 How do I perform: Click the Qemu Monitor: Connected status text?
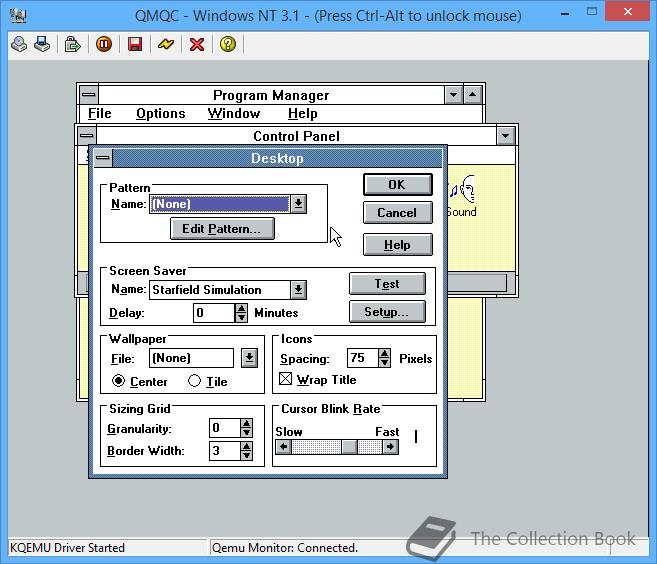coord(285,548)
